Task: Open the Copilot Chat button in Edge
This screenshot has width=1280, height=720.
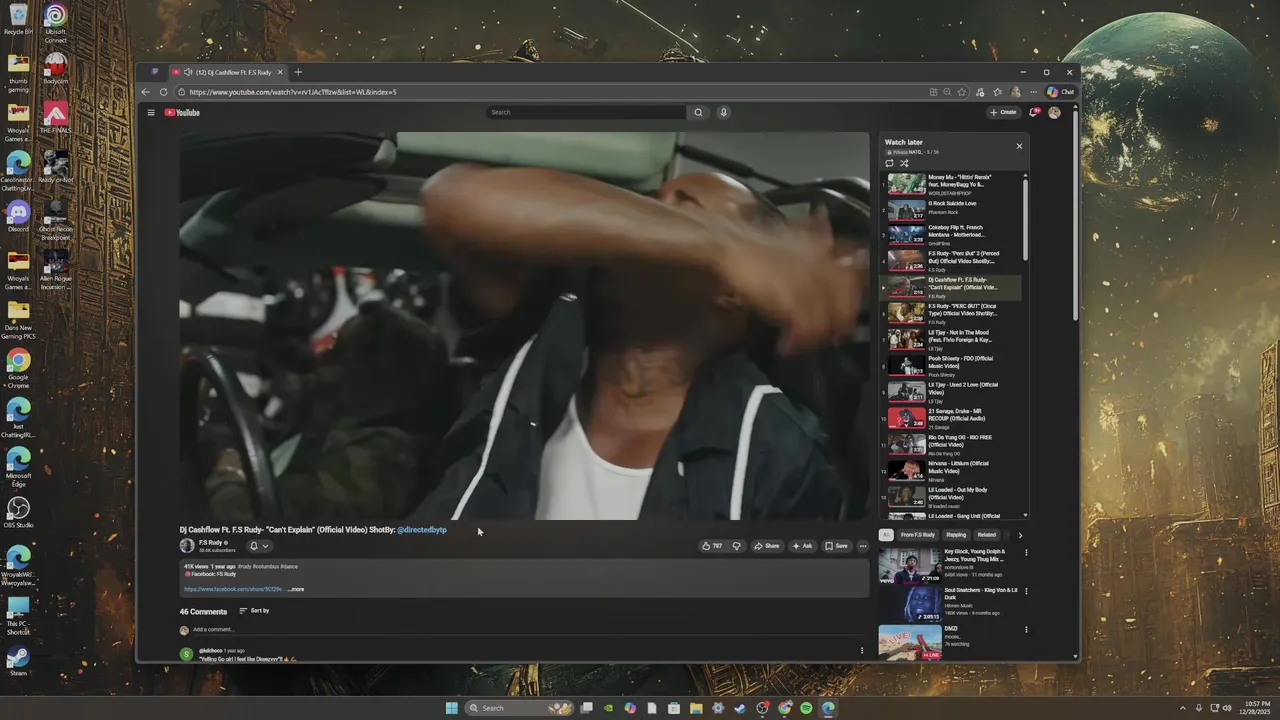Action: [1061, 92]
